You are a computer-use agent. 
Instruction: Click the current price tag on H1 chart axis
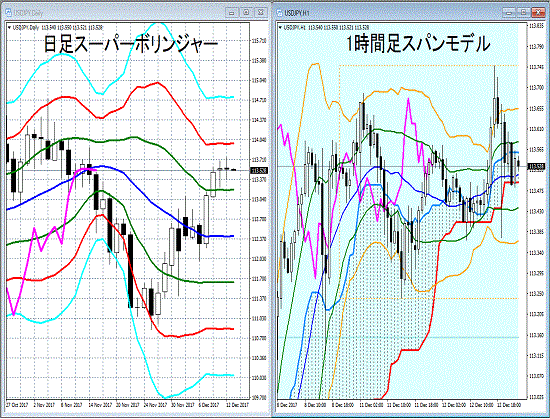click(536, 166)
